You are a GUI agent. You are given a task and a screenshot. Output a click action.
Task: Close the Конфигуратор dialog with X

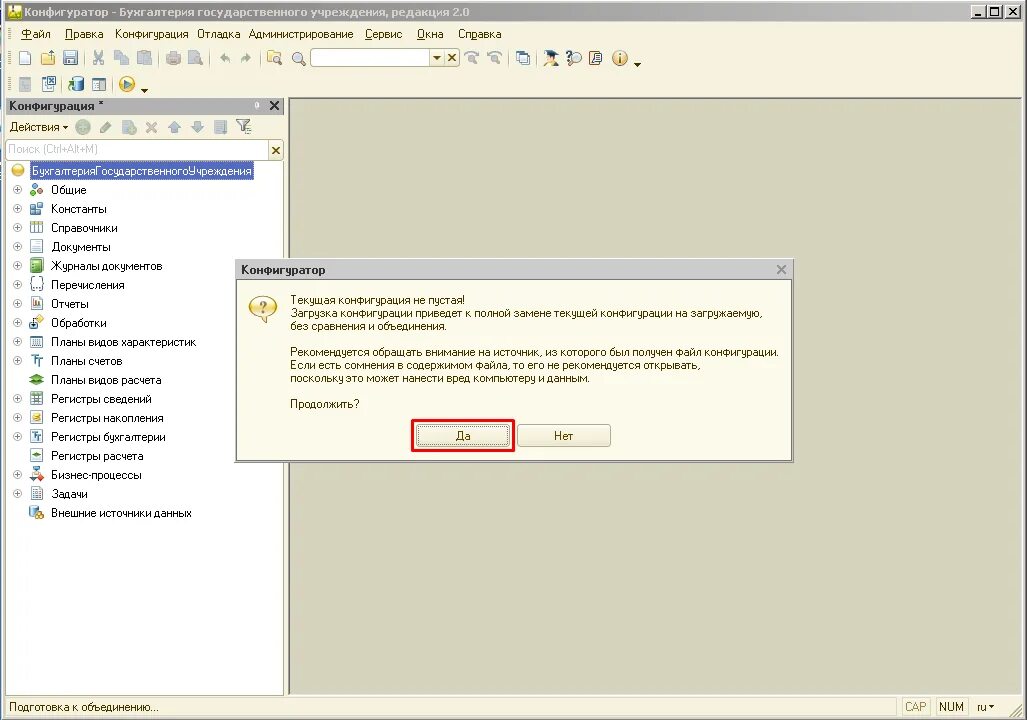tap(781, 269)
